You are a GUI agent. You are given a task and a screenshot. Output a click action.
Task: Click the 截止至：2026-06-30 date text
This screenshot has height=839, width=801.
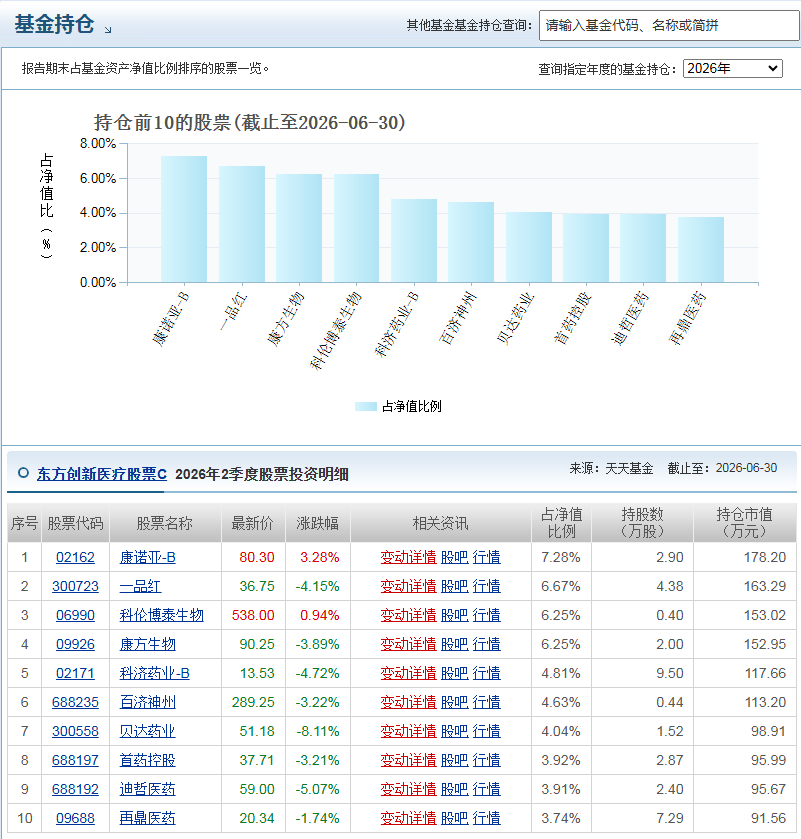722,468
